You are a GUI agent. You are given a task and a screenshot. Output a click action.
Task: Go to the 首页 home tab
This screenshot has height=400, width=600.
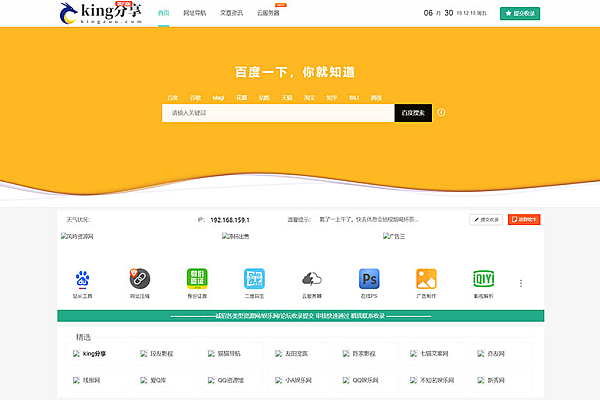164,13
